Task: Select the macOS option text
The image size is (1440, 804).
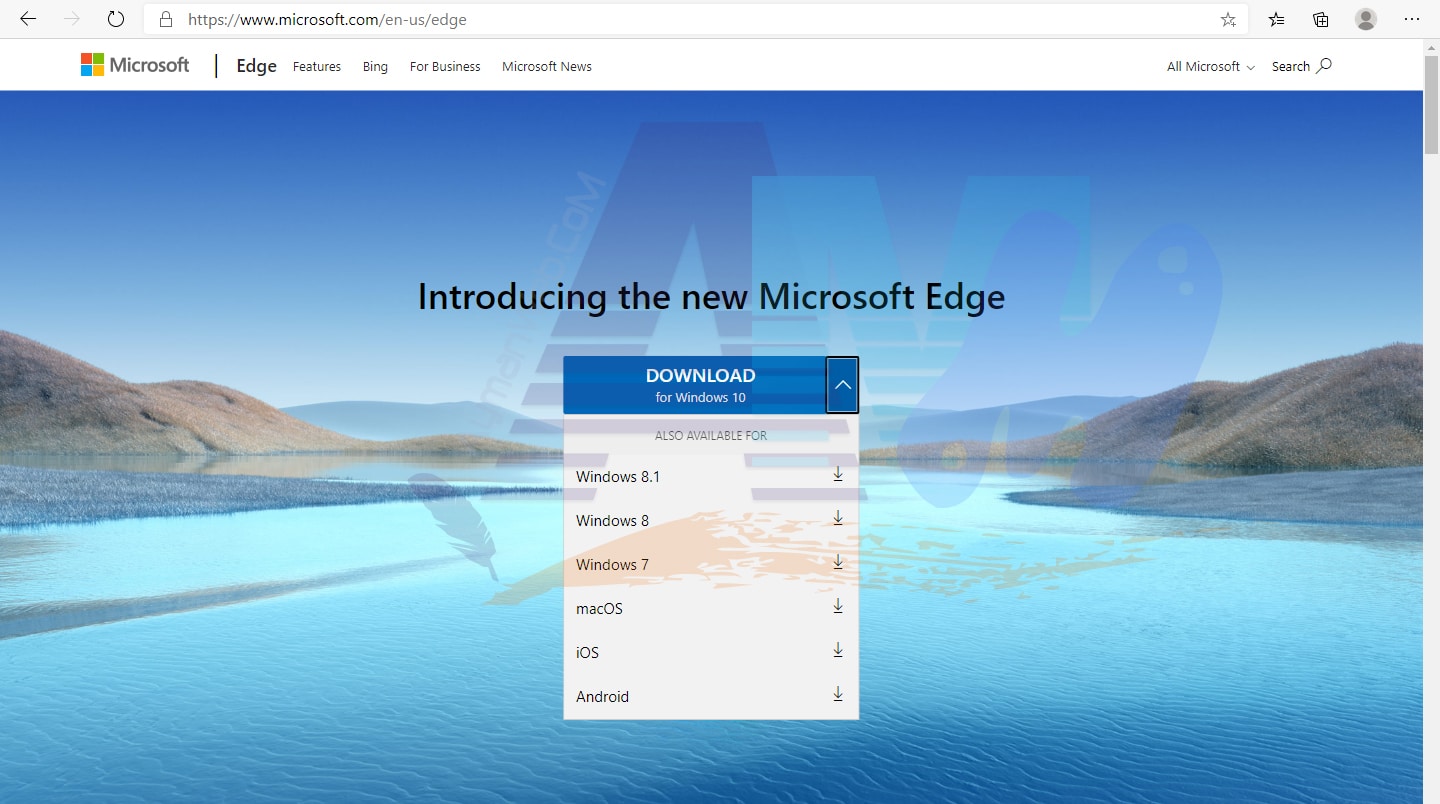Action: pyautogui.click(x=599, y=609)
